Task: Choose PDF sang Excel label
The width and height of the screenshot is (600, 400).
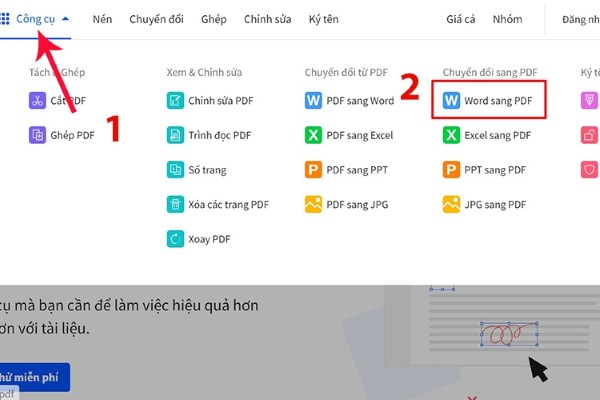Action: tap(360, 136)
